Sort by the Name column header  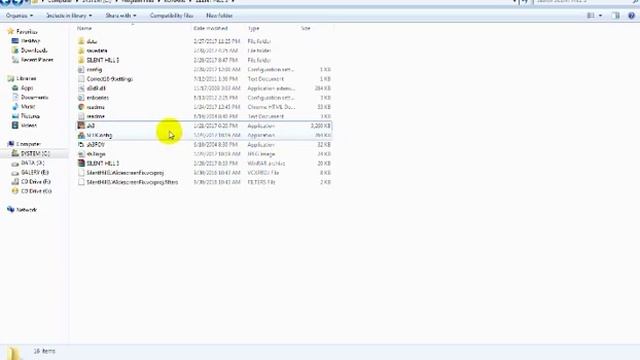[84, 28]
